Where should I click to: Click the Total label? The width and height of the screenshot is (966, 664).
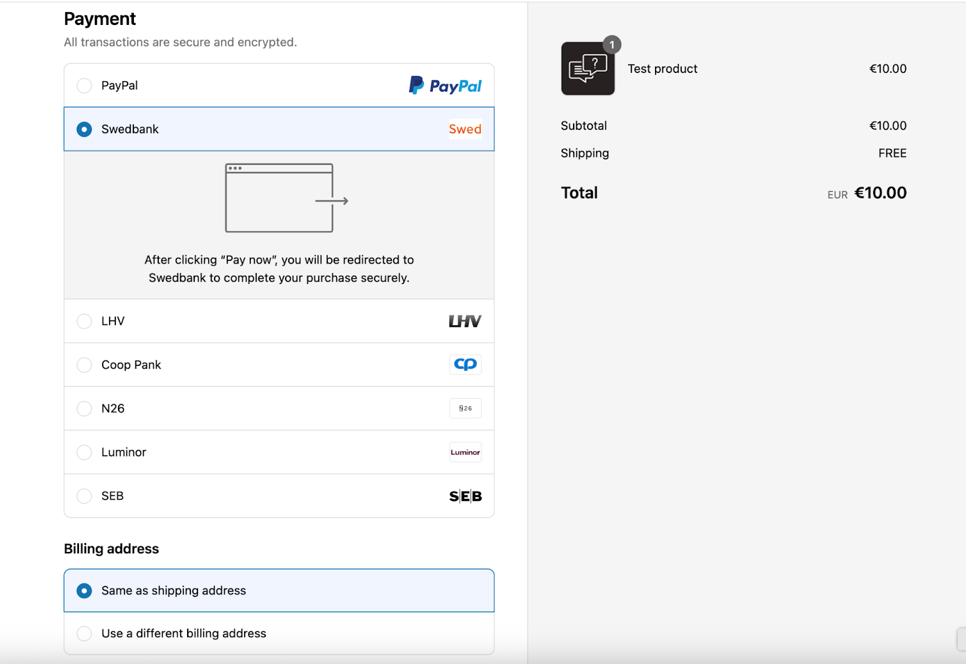(x=579, y=193)
